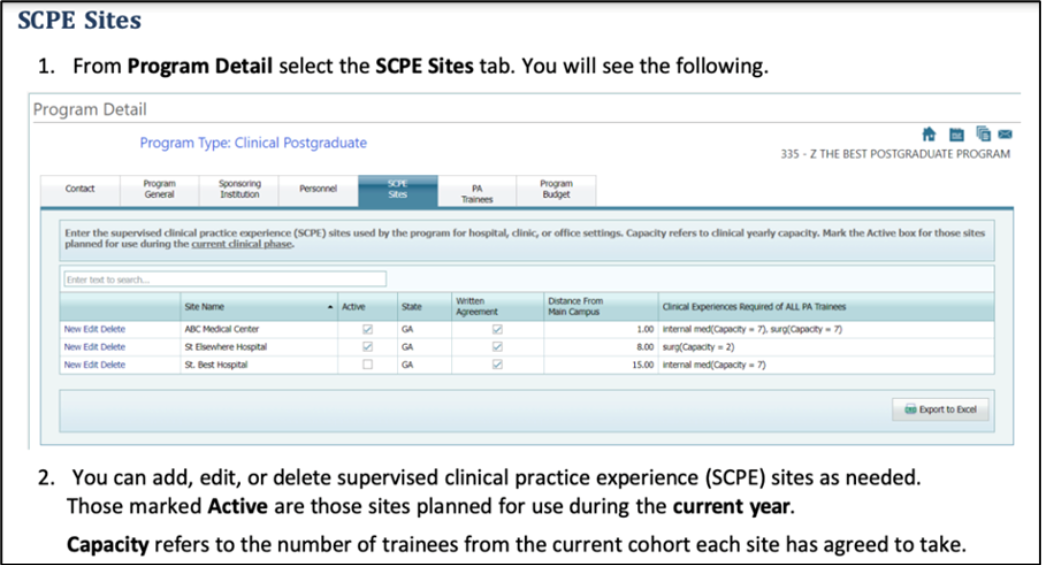Click Edit link for ABC Medical Center
The height and width of the screenshot is (565, 1042).
(90, 328)
